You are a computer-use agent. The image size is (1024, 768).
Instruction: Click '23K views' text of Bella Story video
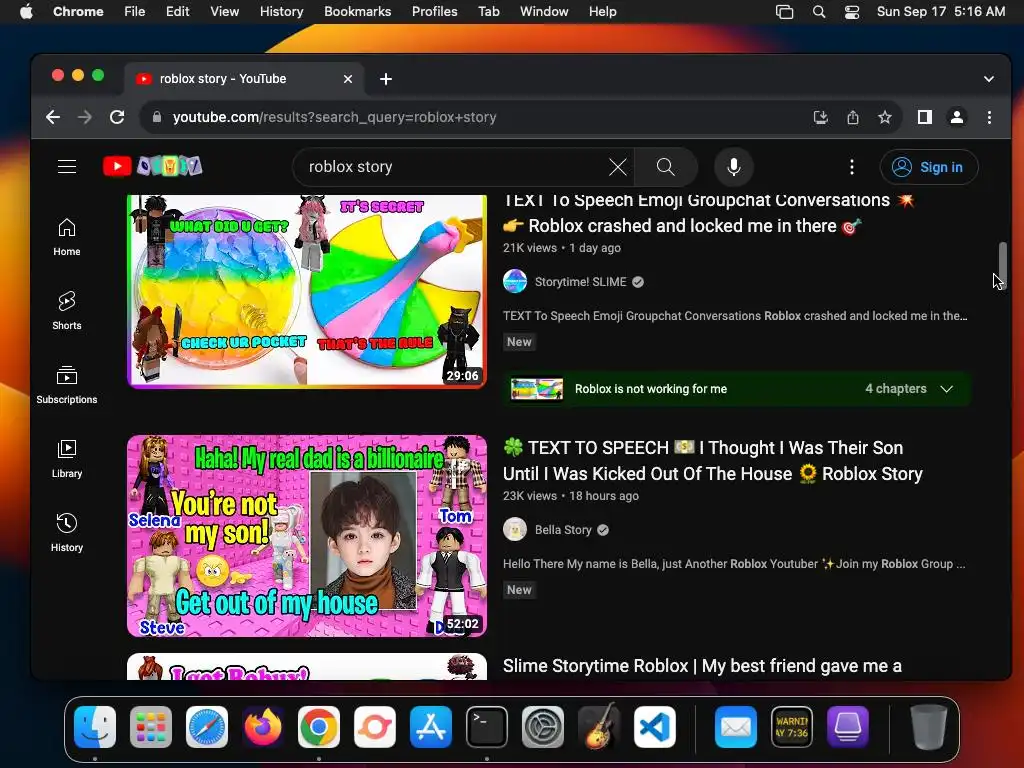tap(530, 496)
